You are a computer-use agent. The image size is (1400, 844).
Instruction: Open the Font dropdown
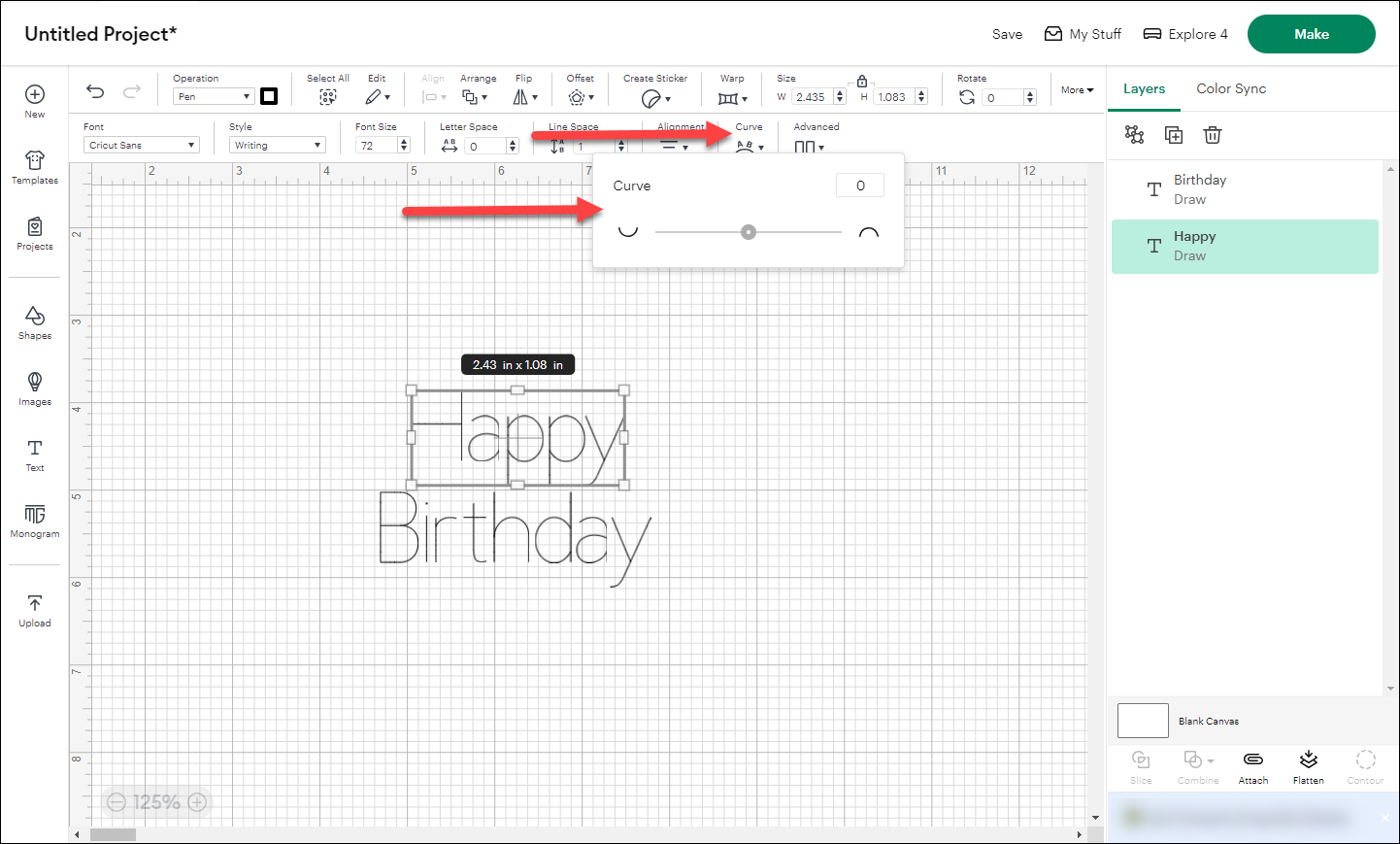coord(141,144)
